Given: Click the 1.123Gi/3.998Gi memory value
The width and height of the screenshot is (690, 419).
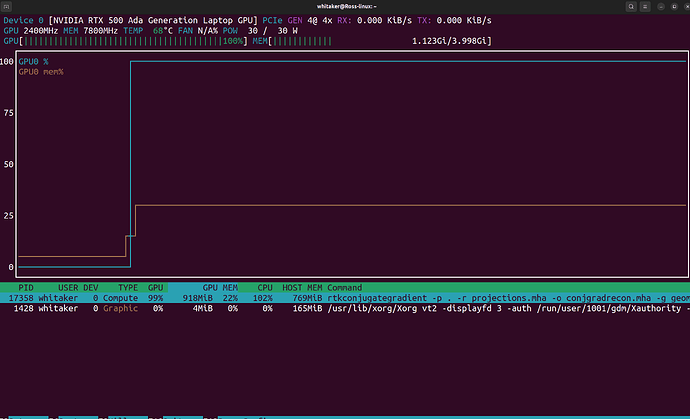Looking at the screenshot, I should tap(450, 41).
